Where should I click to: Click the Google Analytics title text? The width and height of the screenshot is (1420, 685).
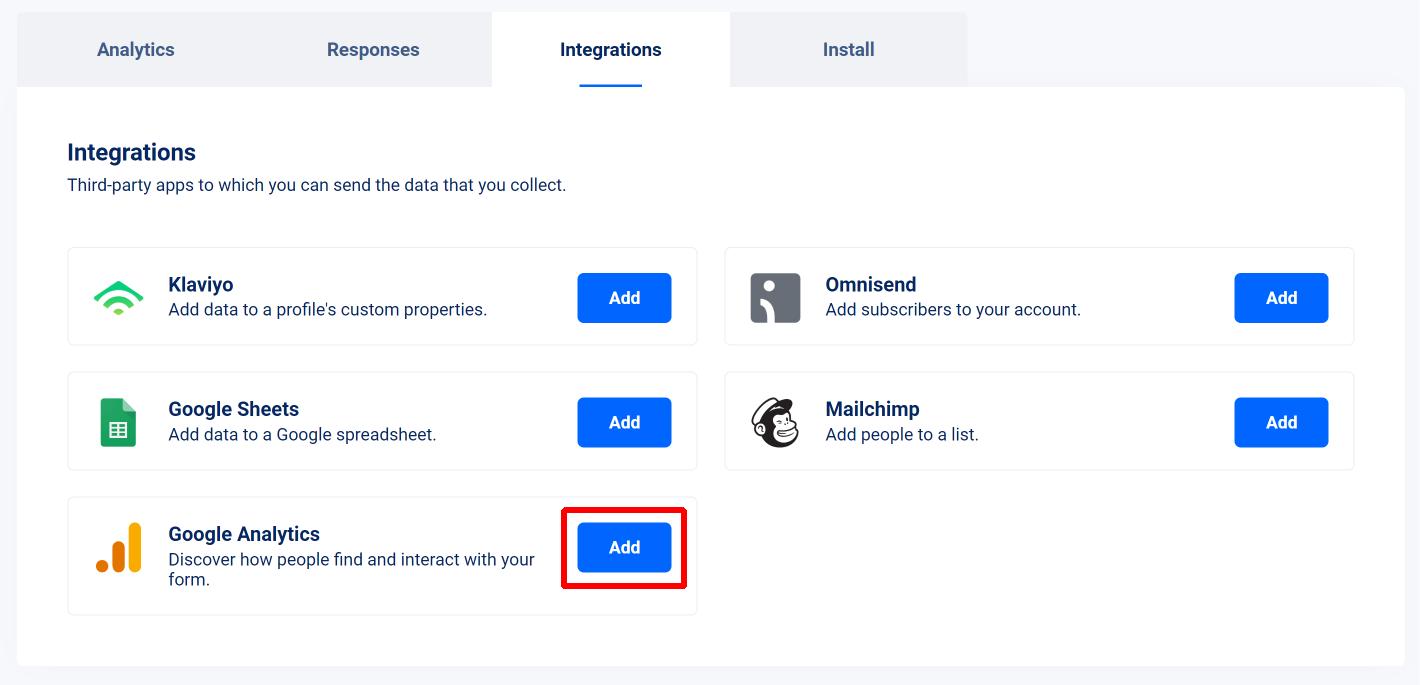pos(244,534)
